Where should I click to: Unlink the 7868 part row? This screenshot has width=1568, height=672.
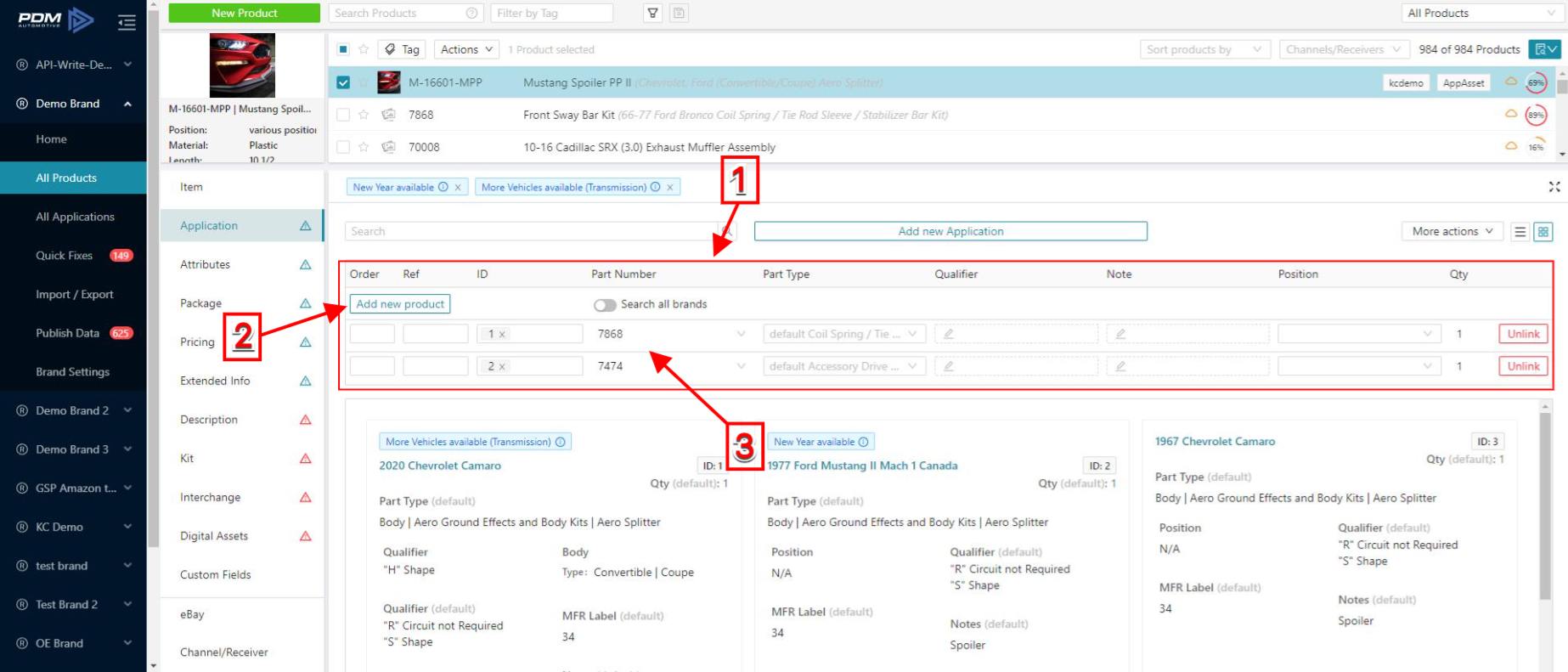pyautogui.click(x=1523, y=334)
